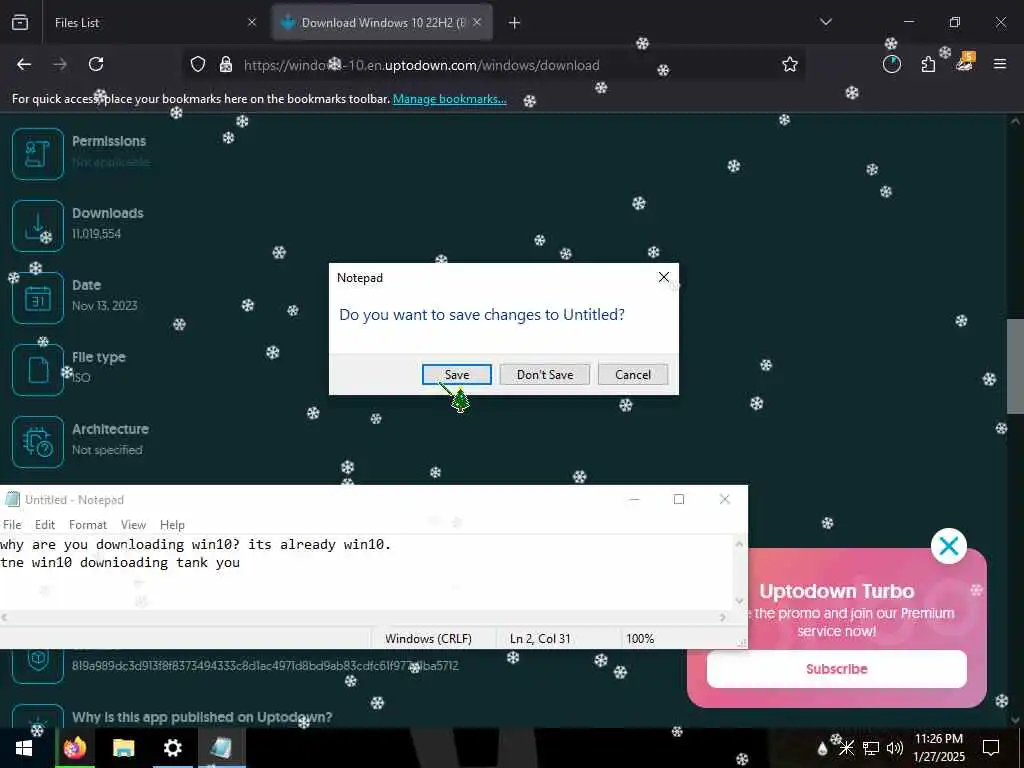Click the Permissions icon on the page
Viewport: 1024px width, 768px height.
pos(38,154)
